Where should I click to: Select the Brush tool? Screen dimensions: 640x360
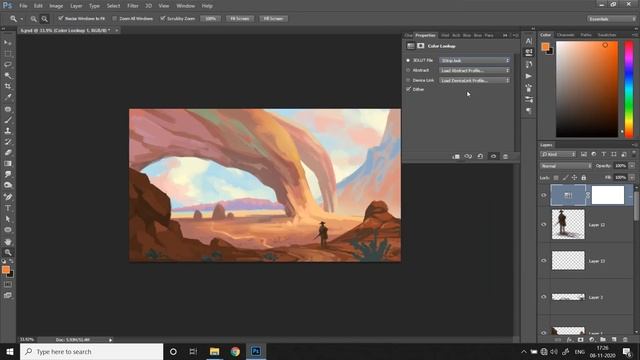pyautogui.click(x=8, y=120)
